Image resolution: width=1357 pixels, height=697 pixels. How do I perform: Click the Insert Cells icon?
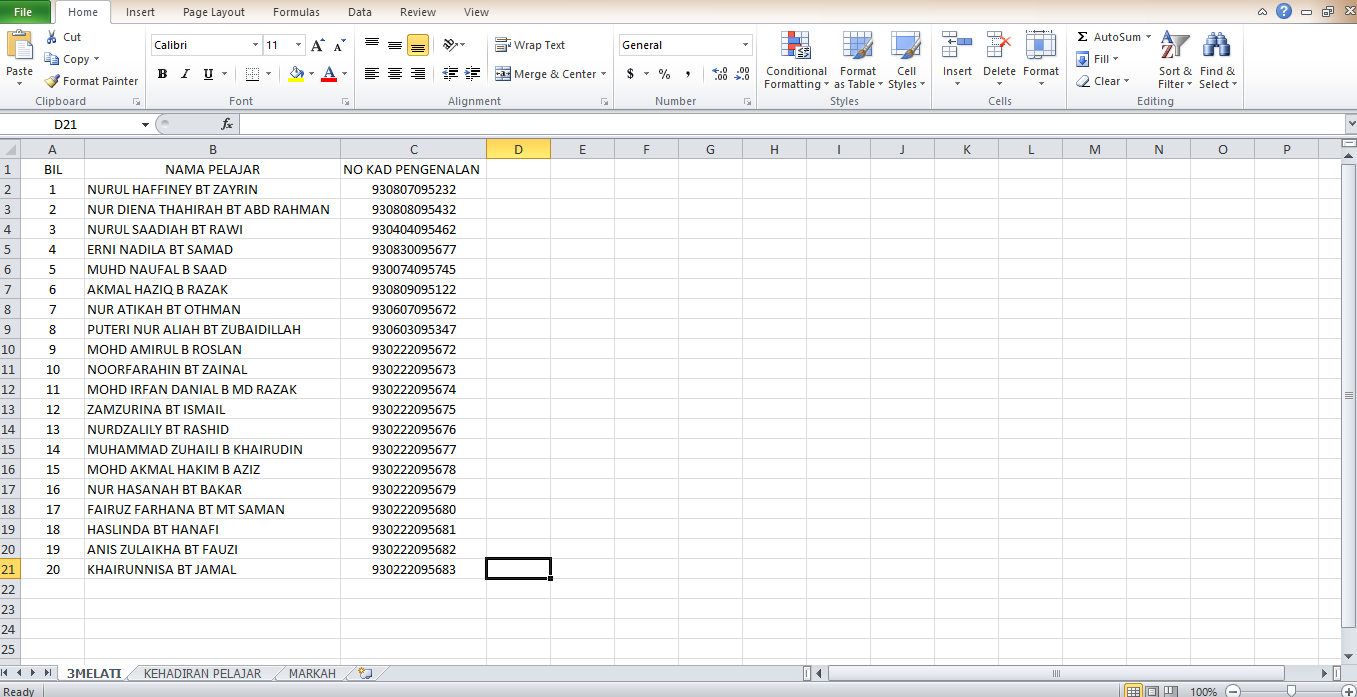957,46
